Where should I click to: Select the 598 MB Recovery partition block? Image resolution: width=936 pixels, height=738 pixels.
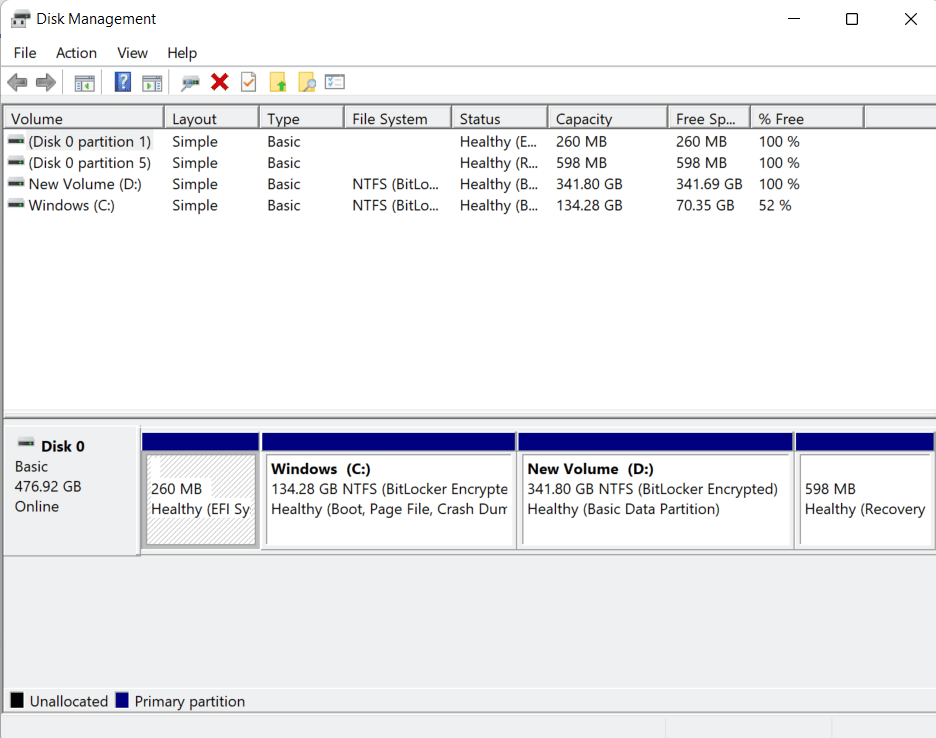tap(866, 500)
